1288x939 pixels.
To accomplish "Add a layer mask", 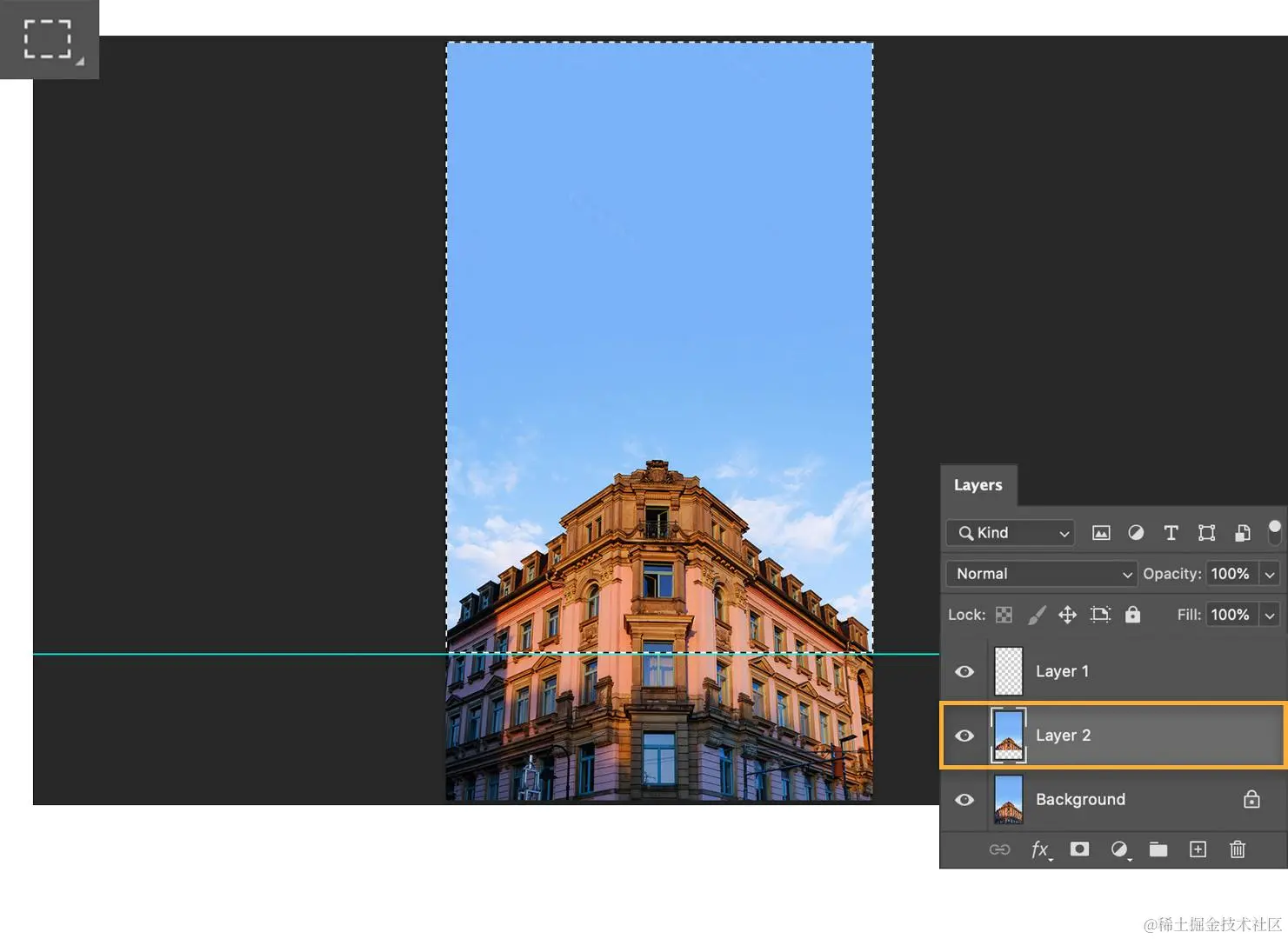I will (1079, 849).
